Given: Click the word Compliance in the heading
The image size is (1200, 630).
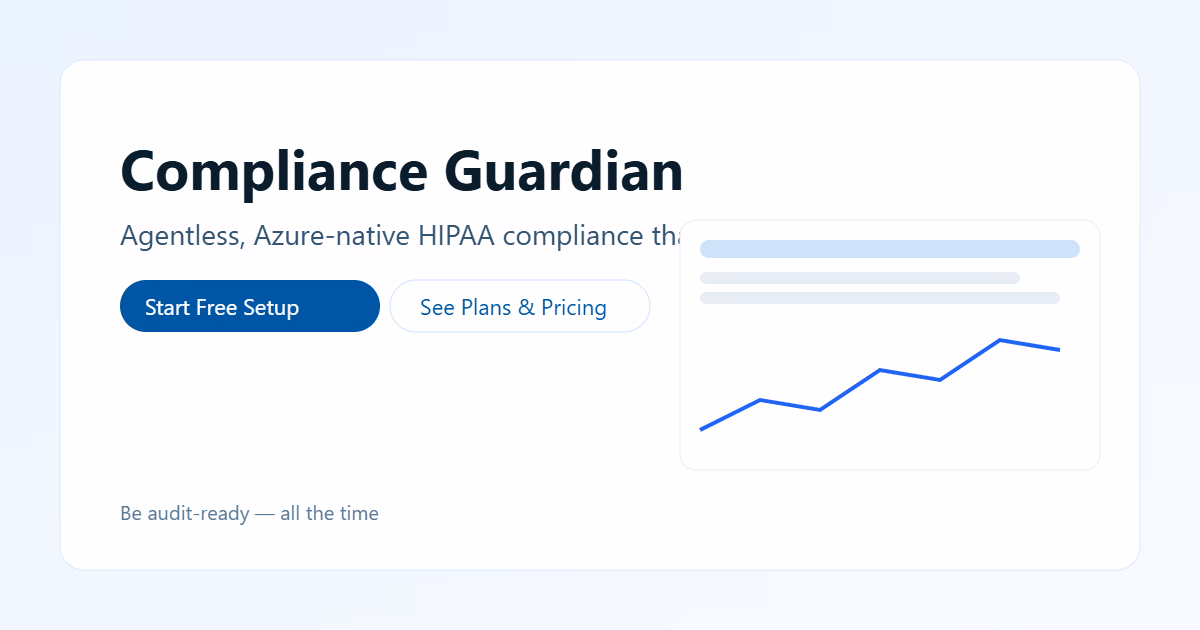Looking at the screenshot, I should (274, 170).
